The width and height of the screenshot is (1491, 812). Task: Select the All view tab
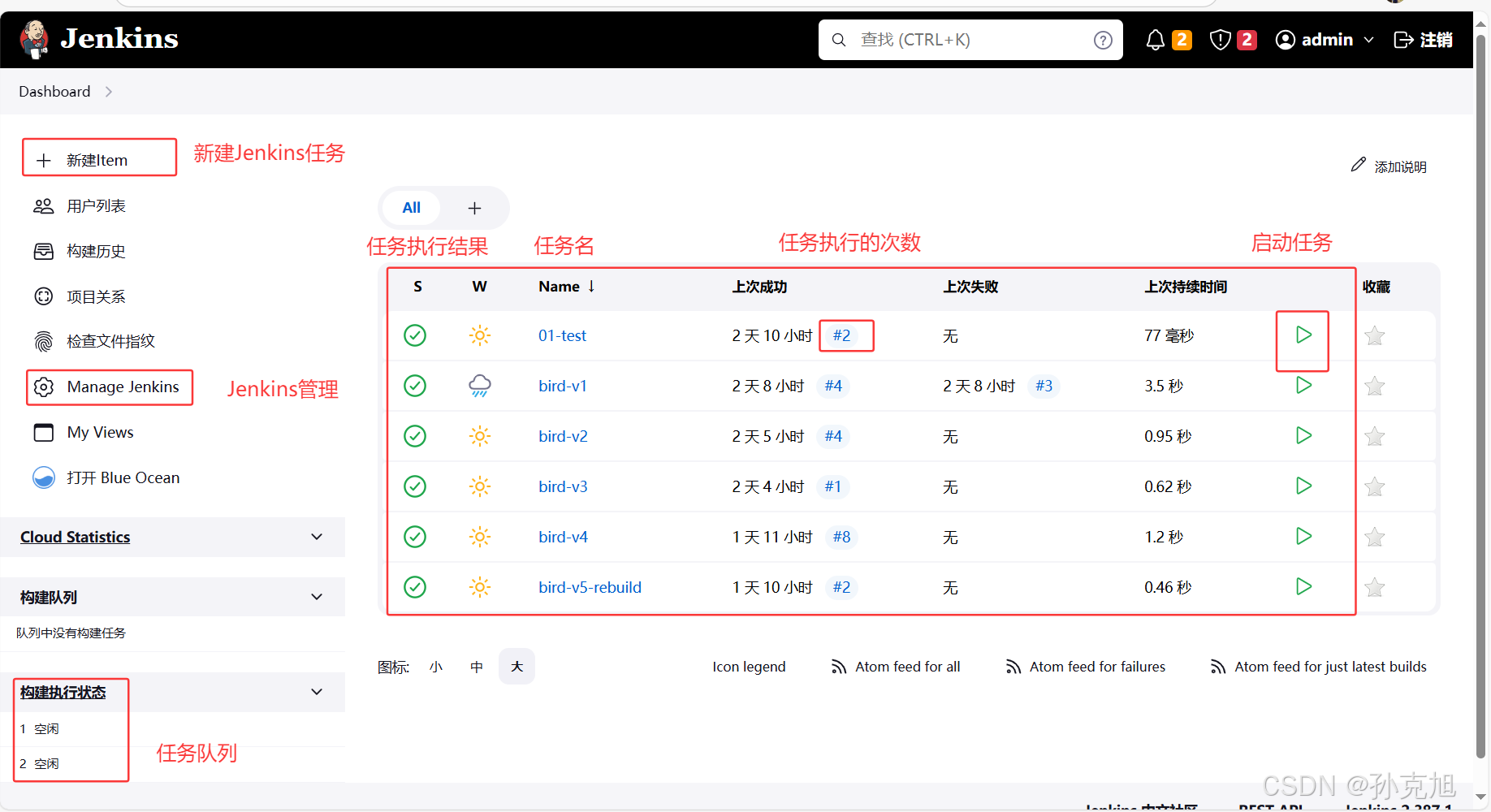412,208
